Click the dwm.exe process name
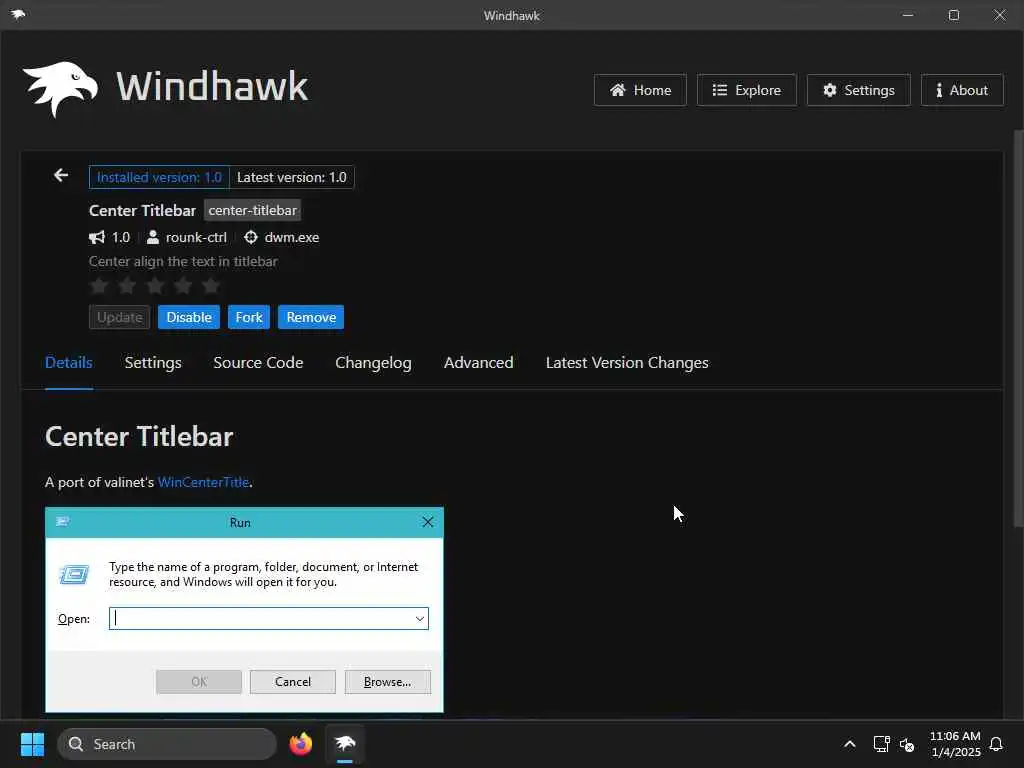The image size is (1024, 768). point(292,237)
